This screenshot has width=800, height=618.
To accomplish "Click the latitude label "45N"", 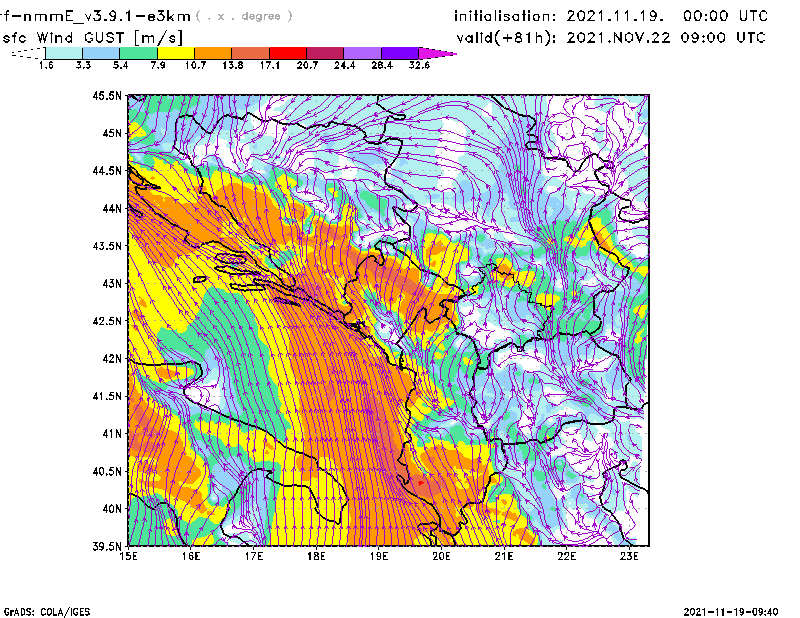I will point(112,133).
